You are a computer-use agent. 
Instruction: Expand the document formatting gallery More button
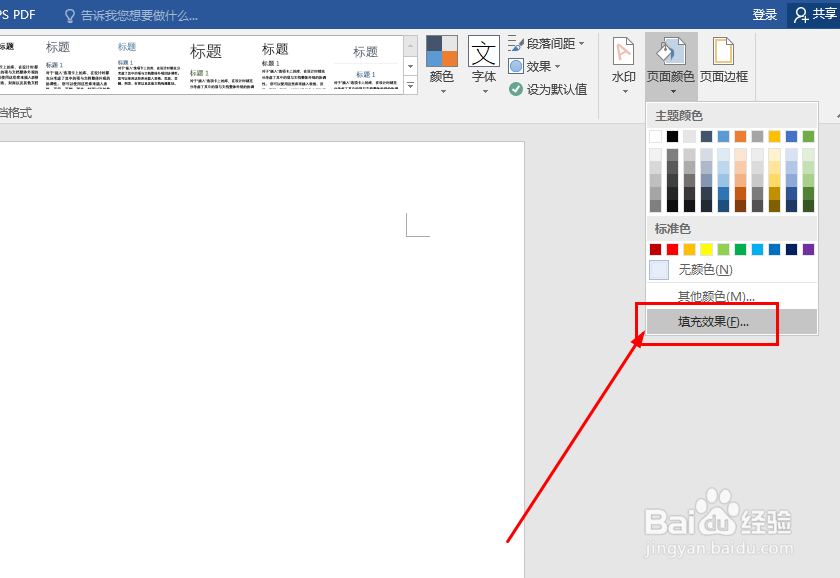(x=410, y=85)
